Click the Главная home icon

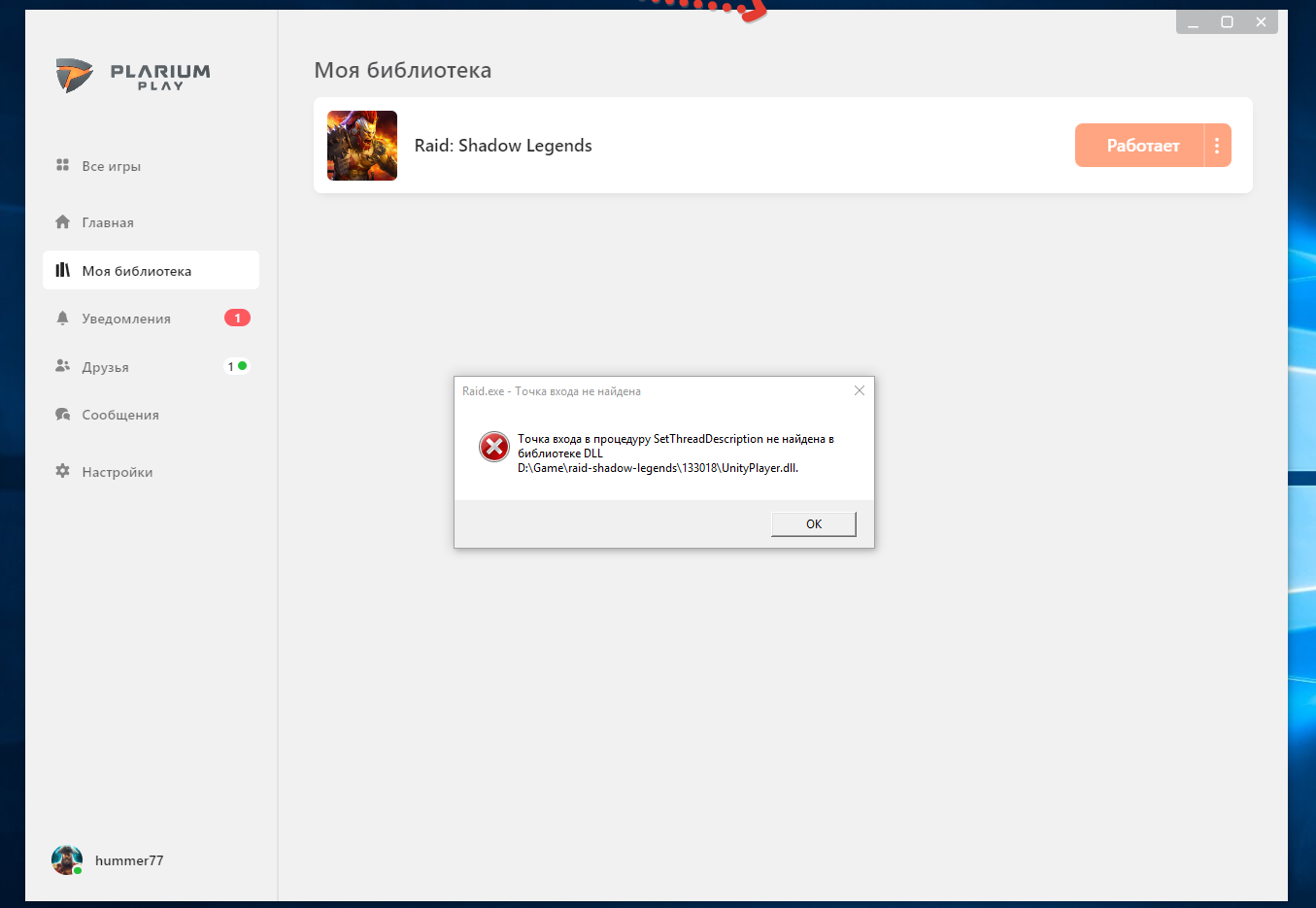click(x=62, y=221)
